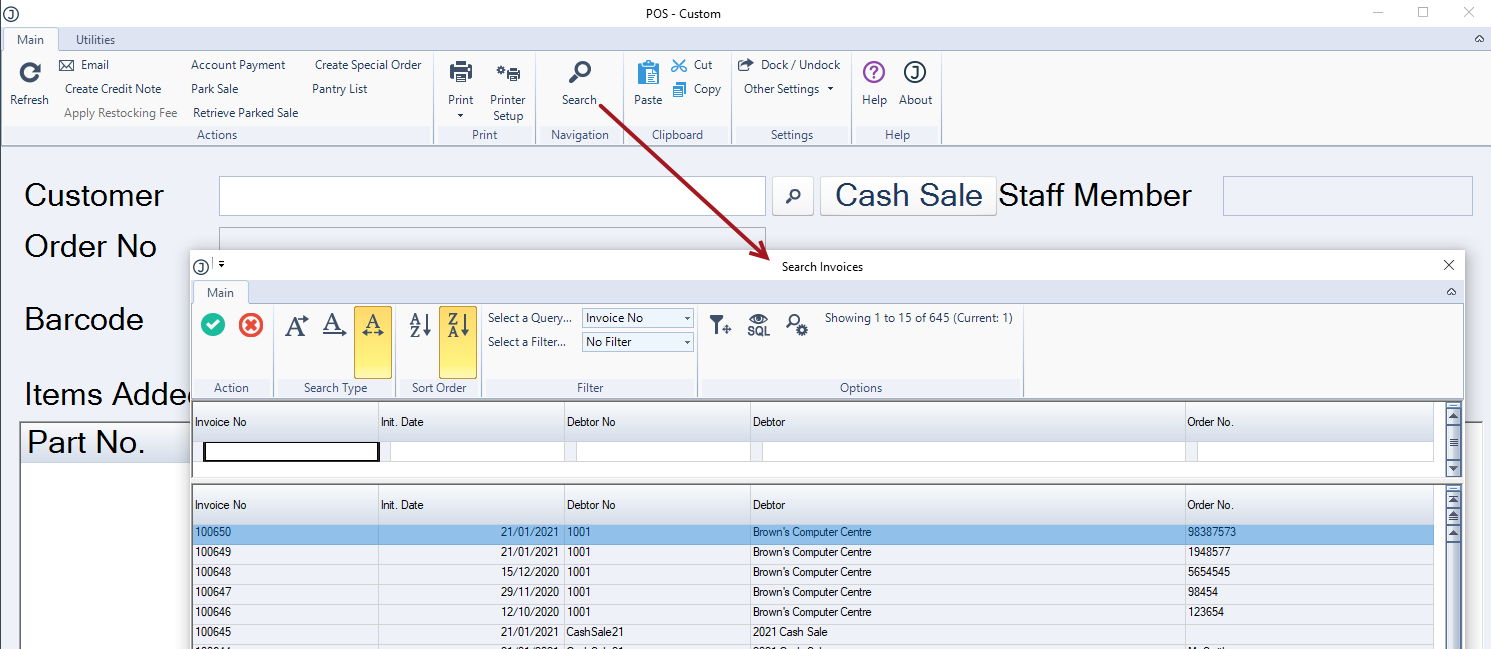
Task: Toggle the highlighted Search Type icon
Action: coord(373,342)
